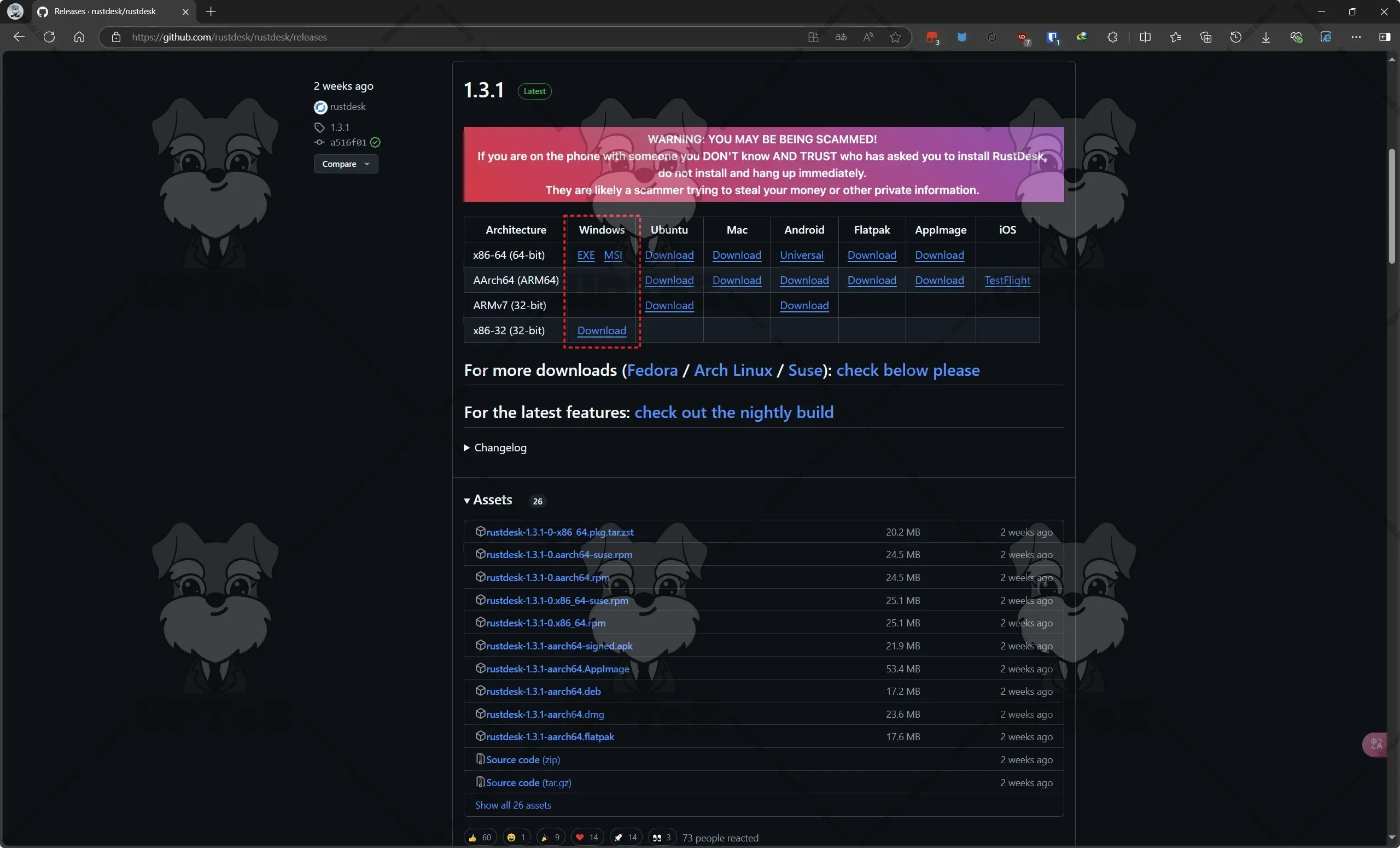
Task: Open the browser profile avatar
Action: [x=15, y=11]
